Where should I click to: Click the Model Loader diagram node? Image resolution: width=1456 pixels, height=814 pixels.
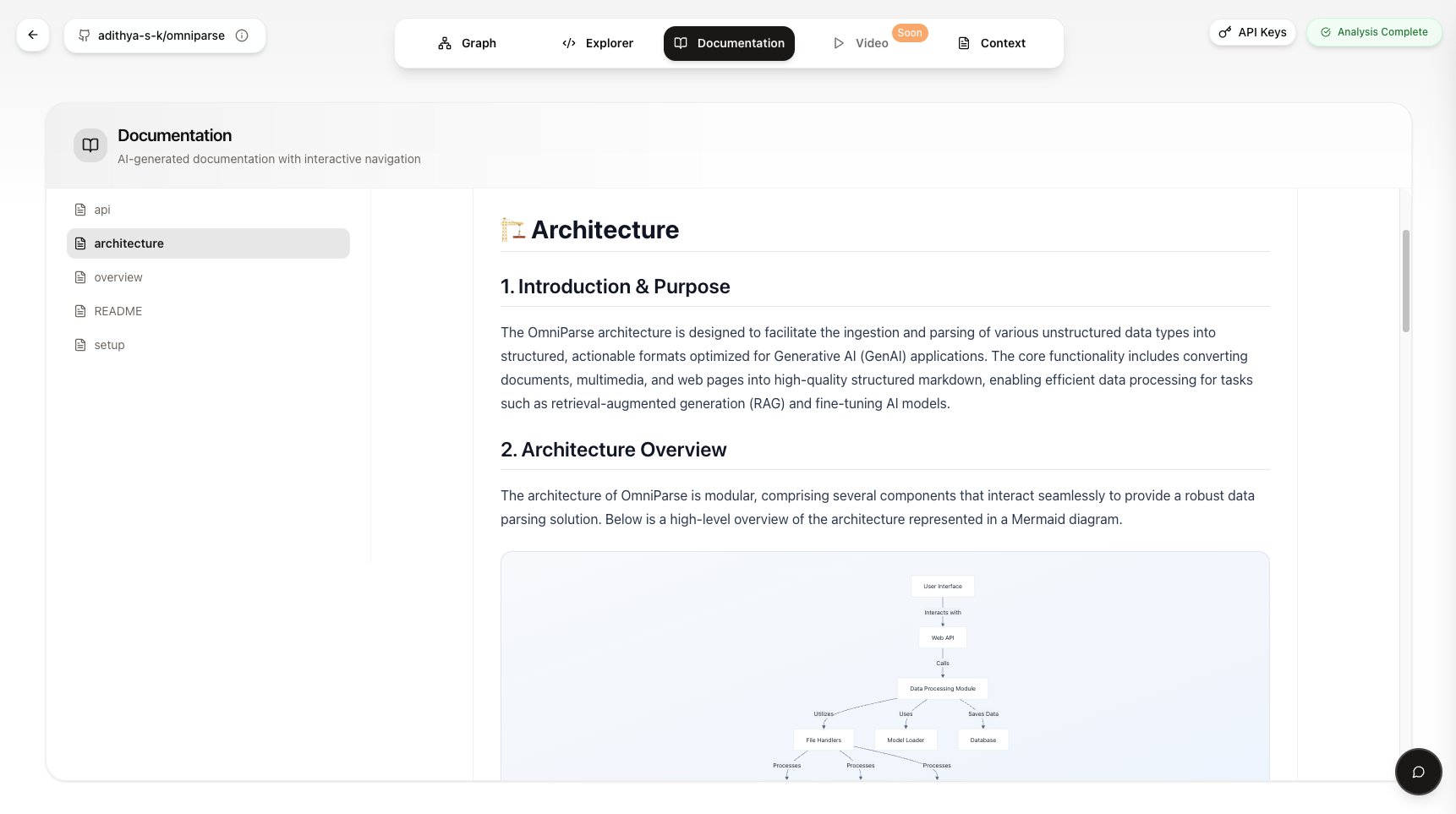point(906,740)
